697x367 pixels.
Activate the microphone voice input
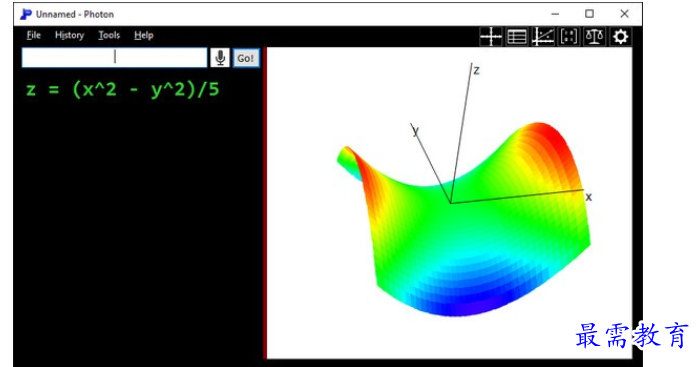pos(220,58)
